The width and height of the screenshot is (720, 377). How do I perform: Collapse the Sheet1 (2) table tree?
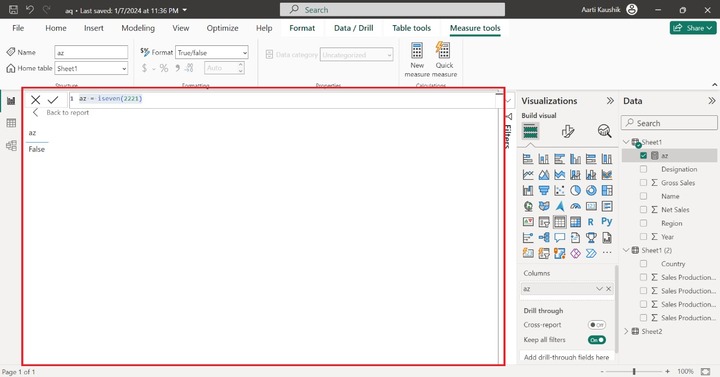626,250
